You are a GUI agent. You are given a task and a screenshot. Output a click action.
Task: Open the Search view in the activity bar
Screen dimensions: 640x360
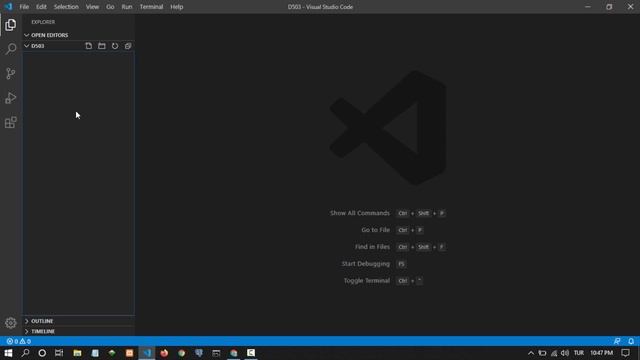coord(11,49)
